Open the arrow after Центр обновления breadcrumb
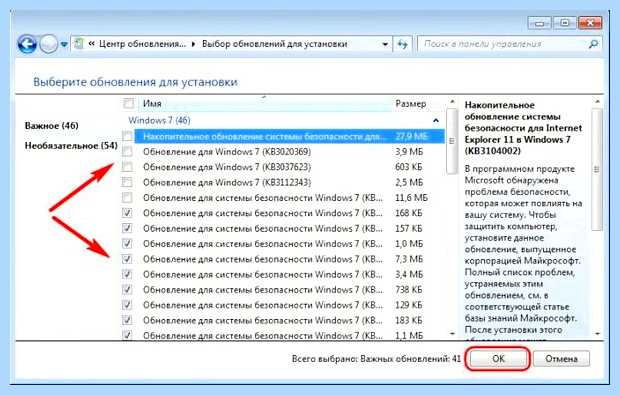The height and width of the screenshot is (395, 620). coord(193,44)
